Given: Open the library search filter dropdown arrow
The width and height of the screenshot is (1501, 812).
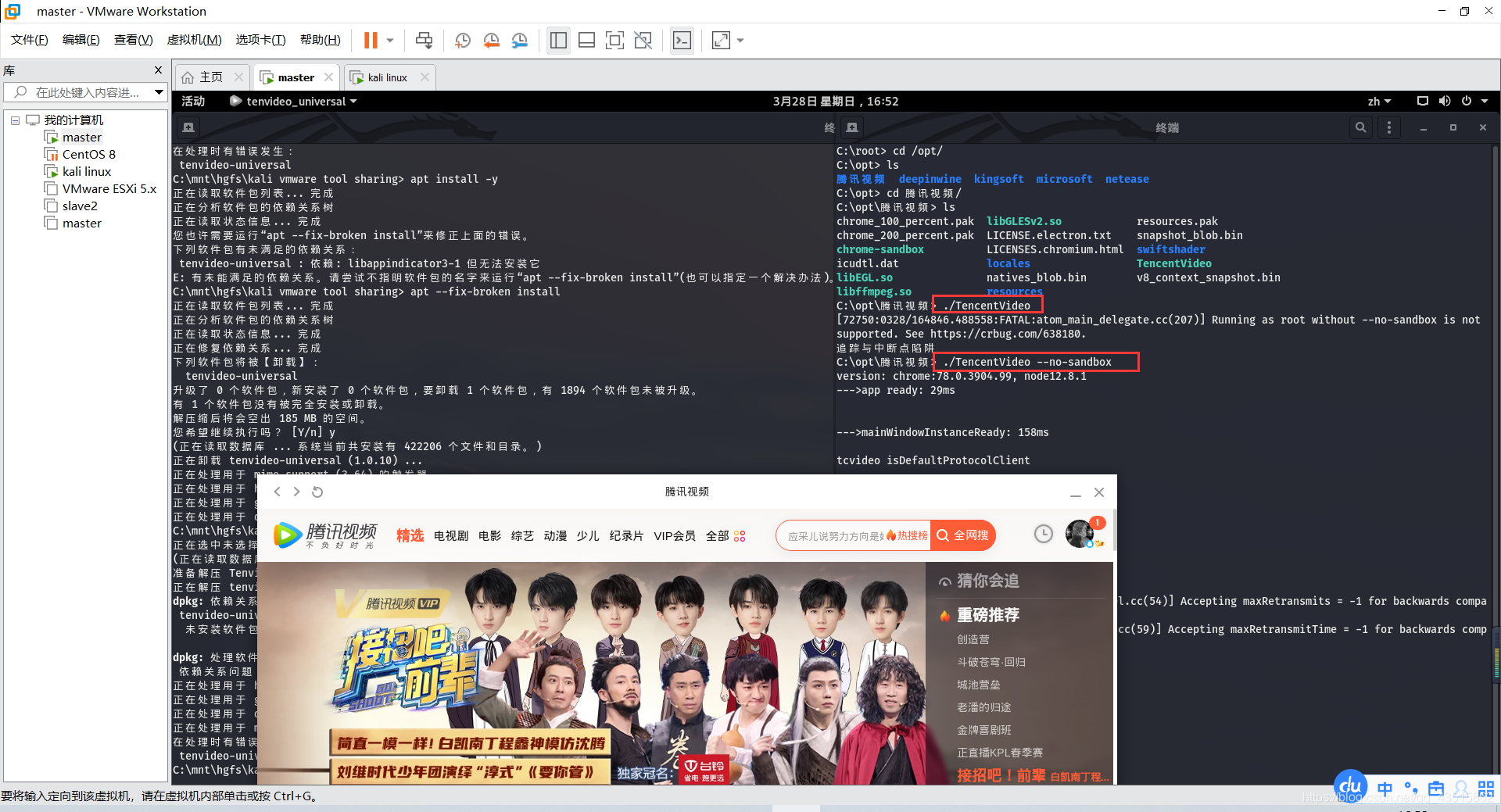Looking at the screenshot, I should click(159, 92).
